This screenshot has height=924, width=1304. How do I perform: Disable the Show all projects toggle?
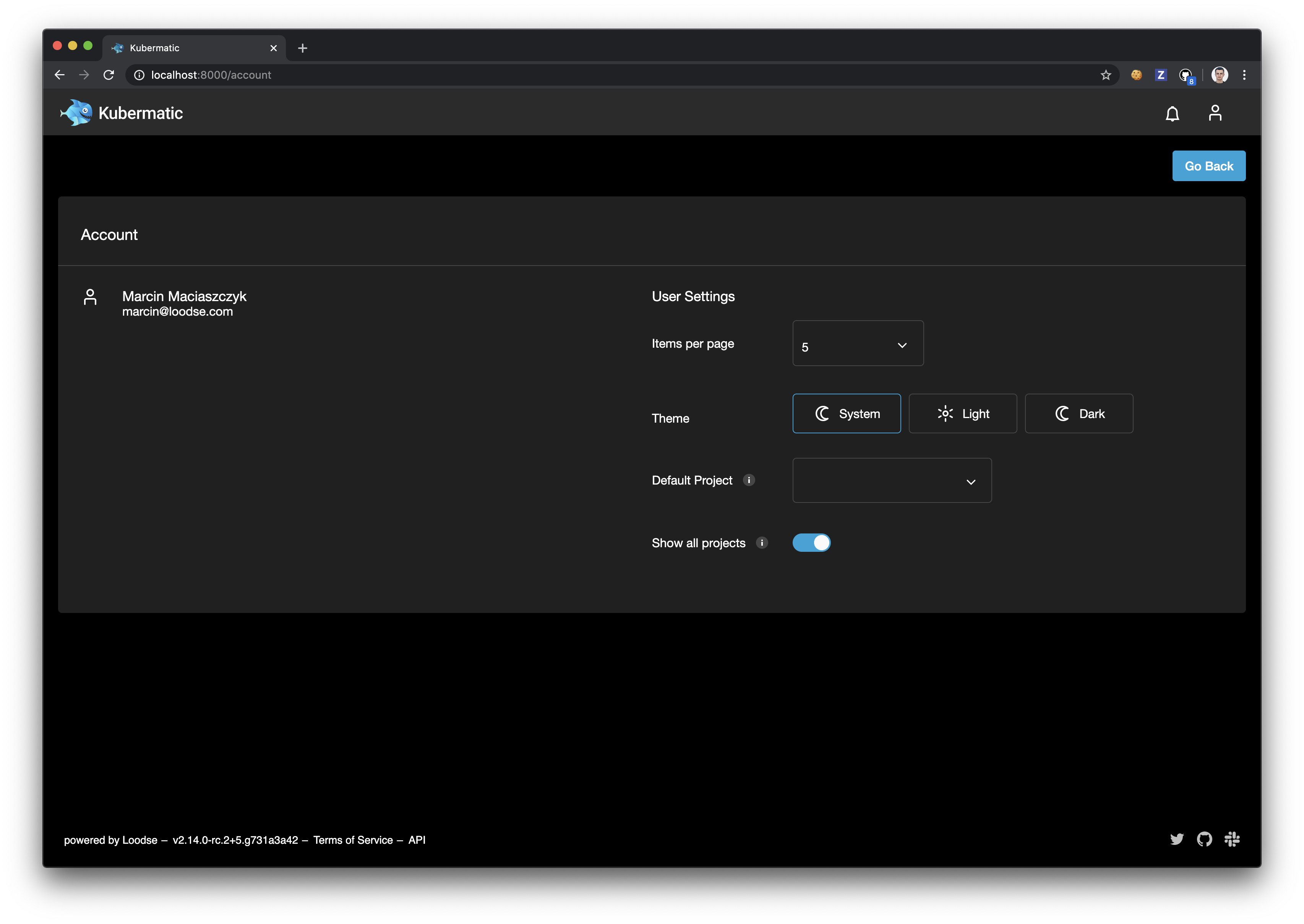point(812,542)
